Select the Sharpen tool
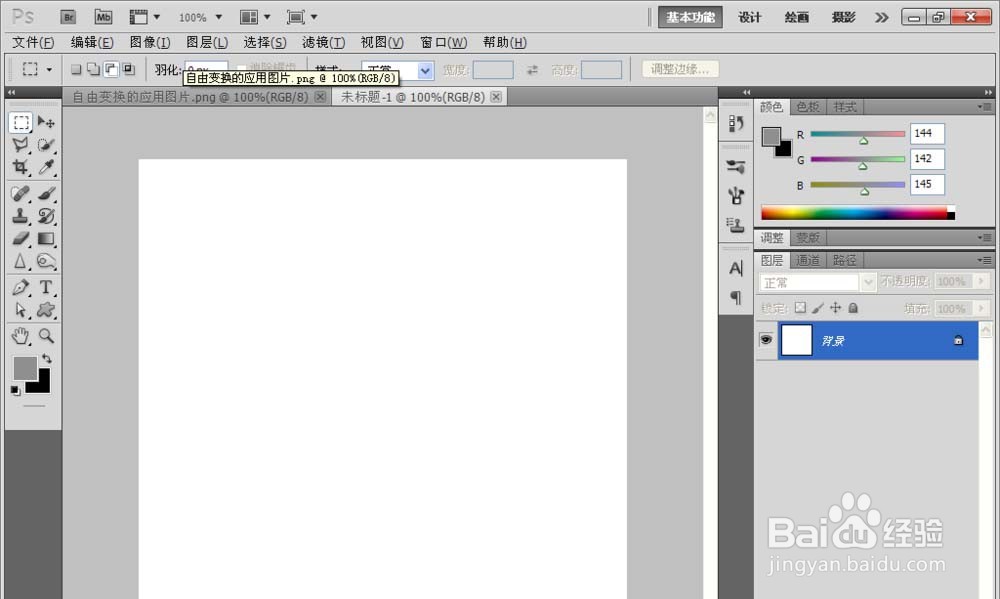The image size is (1000, 599). click(x=21, y=262)
